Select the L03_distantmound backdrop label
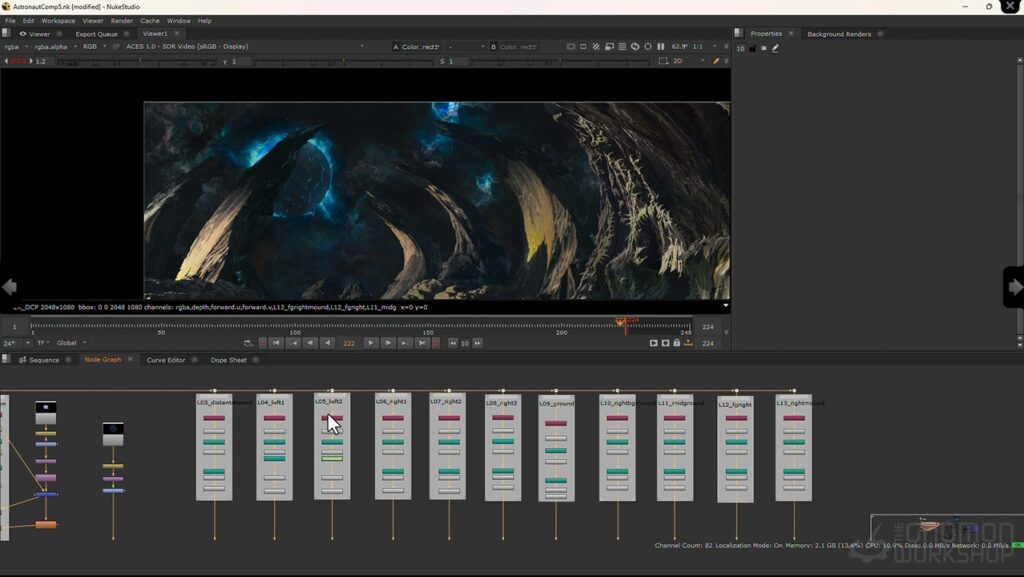1024x577 pixels. 223,402
